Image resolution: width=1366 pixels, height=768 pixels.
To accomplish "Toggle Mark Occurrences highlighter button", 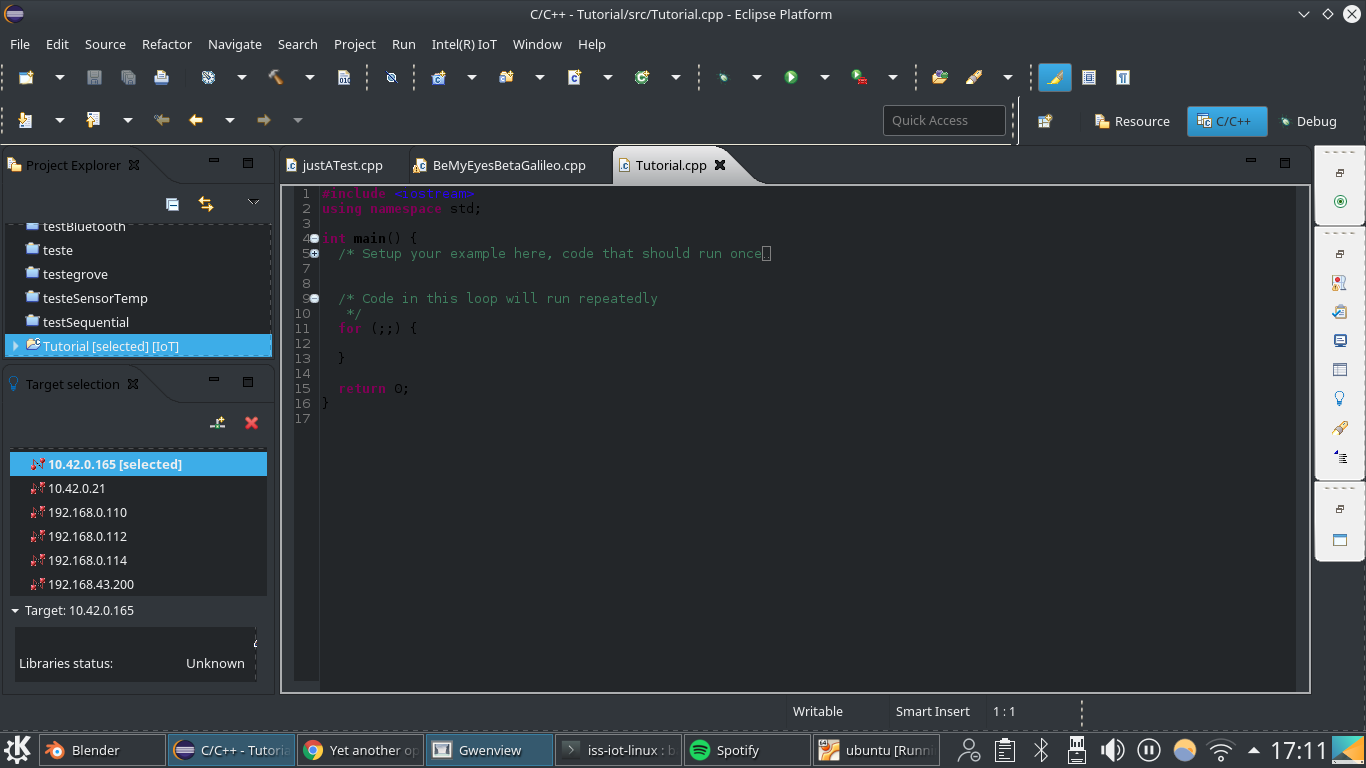I will pos(1054,77).
